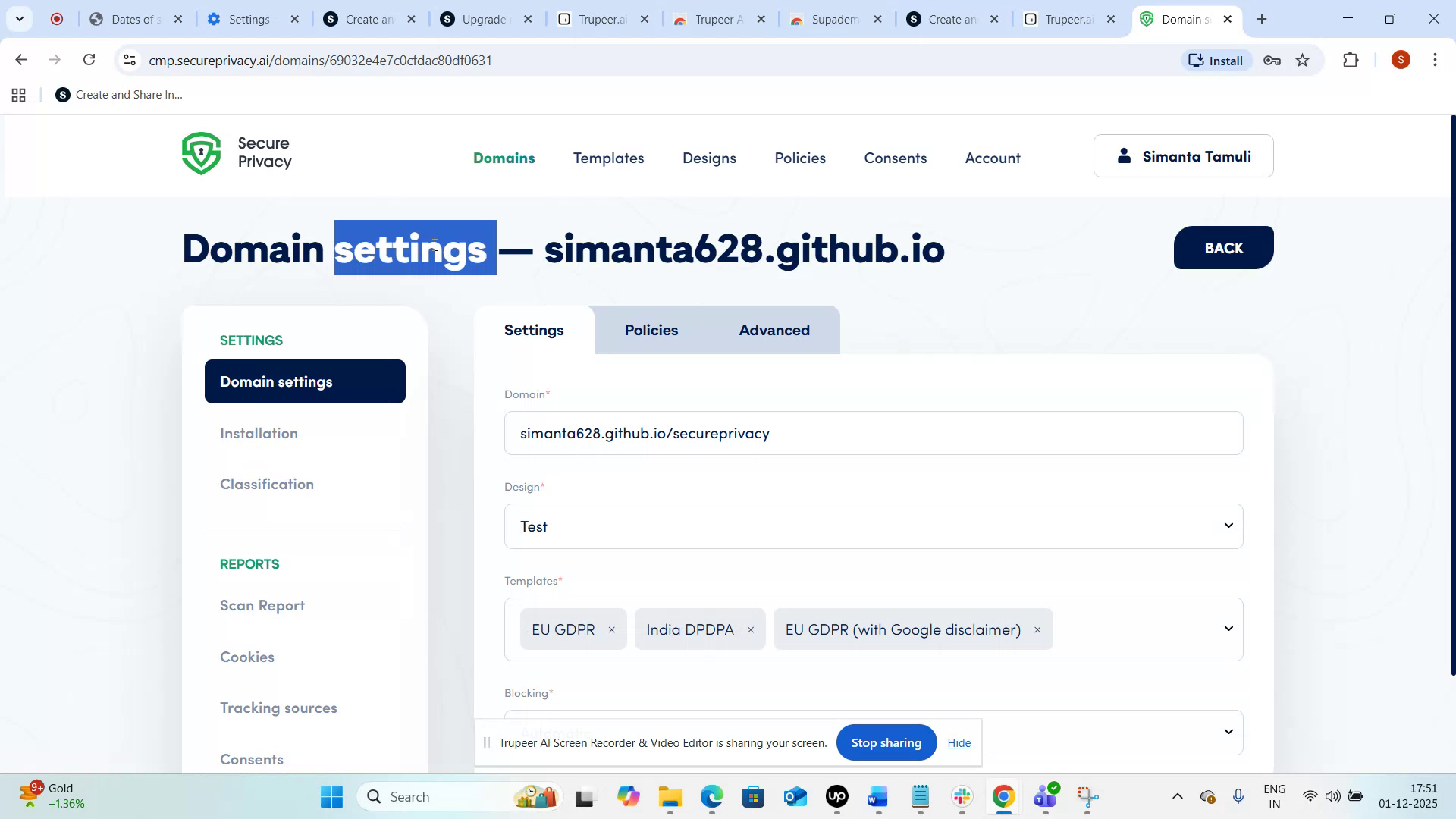Click the bookmark star in address bar
The image size is (1456, 819).
tap(1303, 60)
